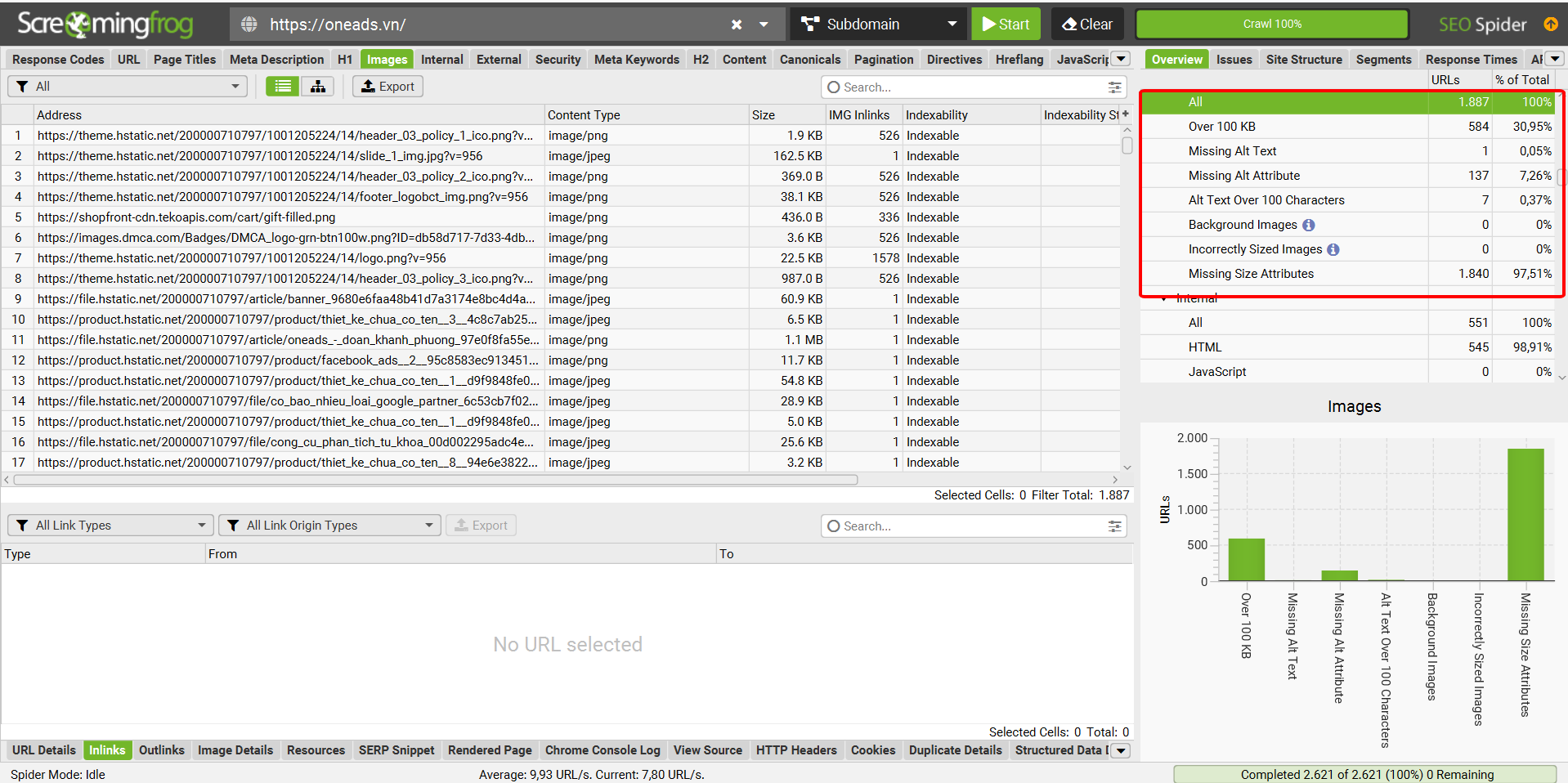Open the All Link Types dropdown
Viewport: 1568px width, 783px height.
110,526
